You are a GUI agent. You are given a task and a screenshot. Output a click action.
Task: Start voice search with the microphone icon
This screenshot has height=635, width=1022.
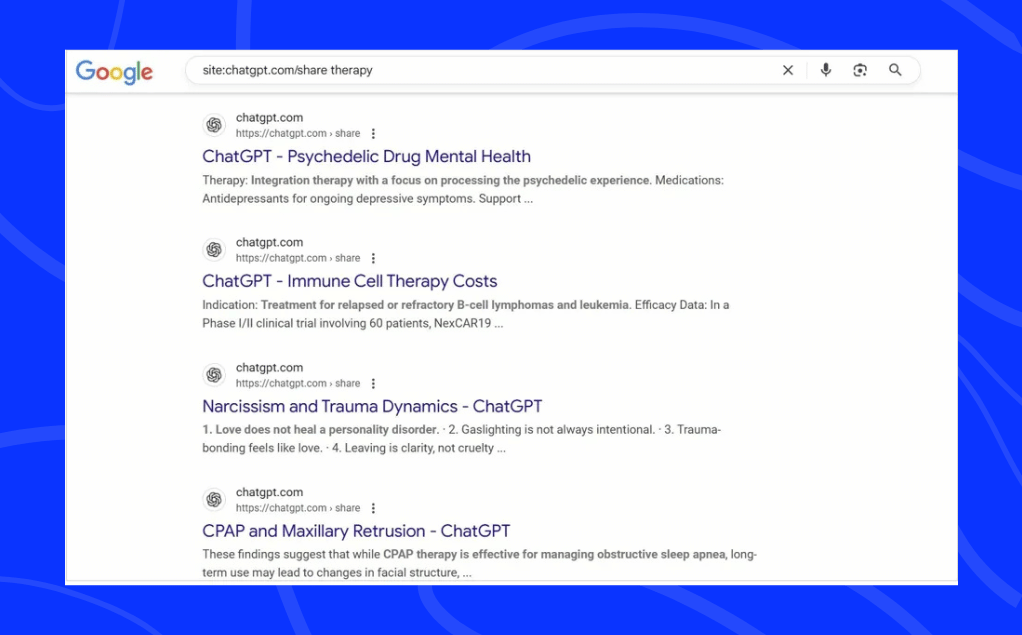tap(825, 70)
